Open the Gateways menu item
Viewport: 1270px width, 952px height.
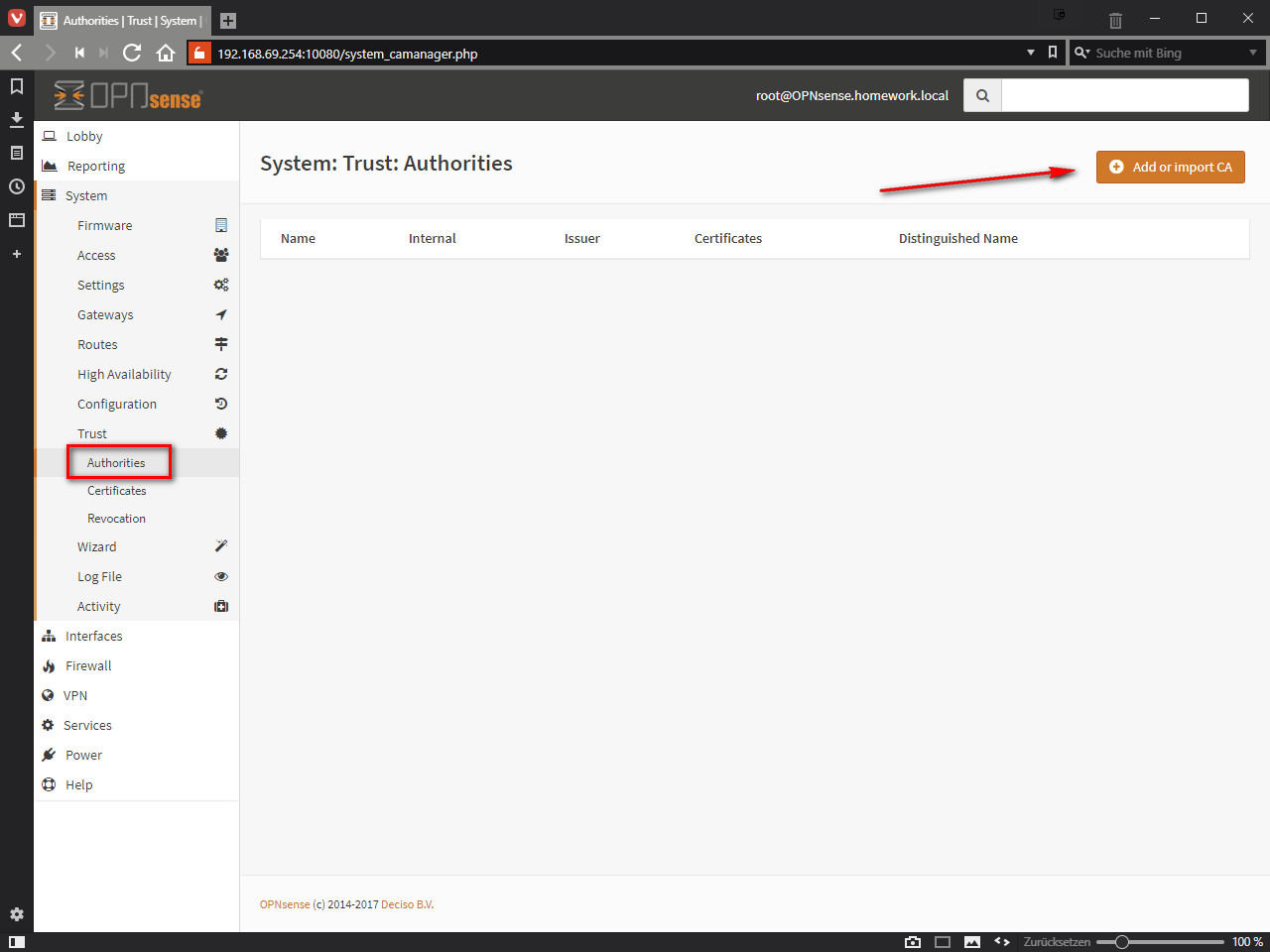pyautogui.click(x=105, y=314)
